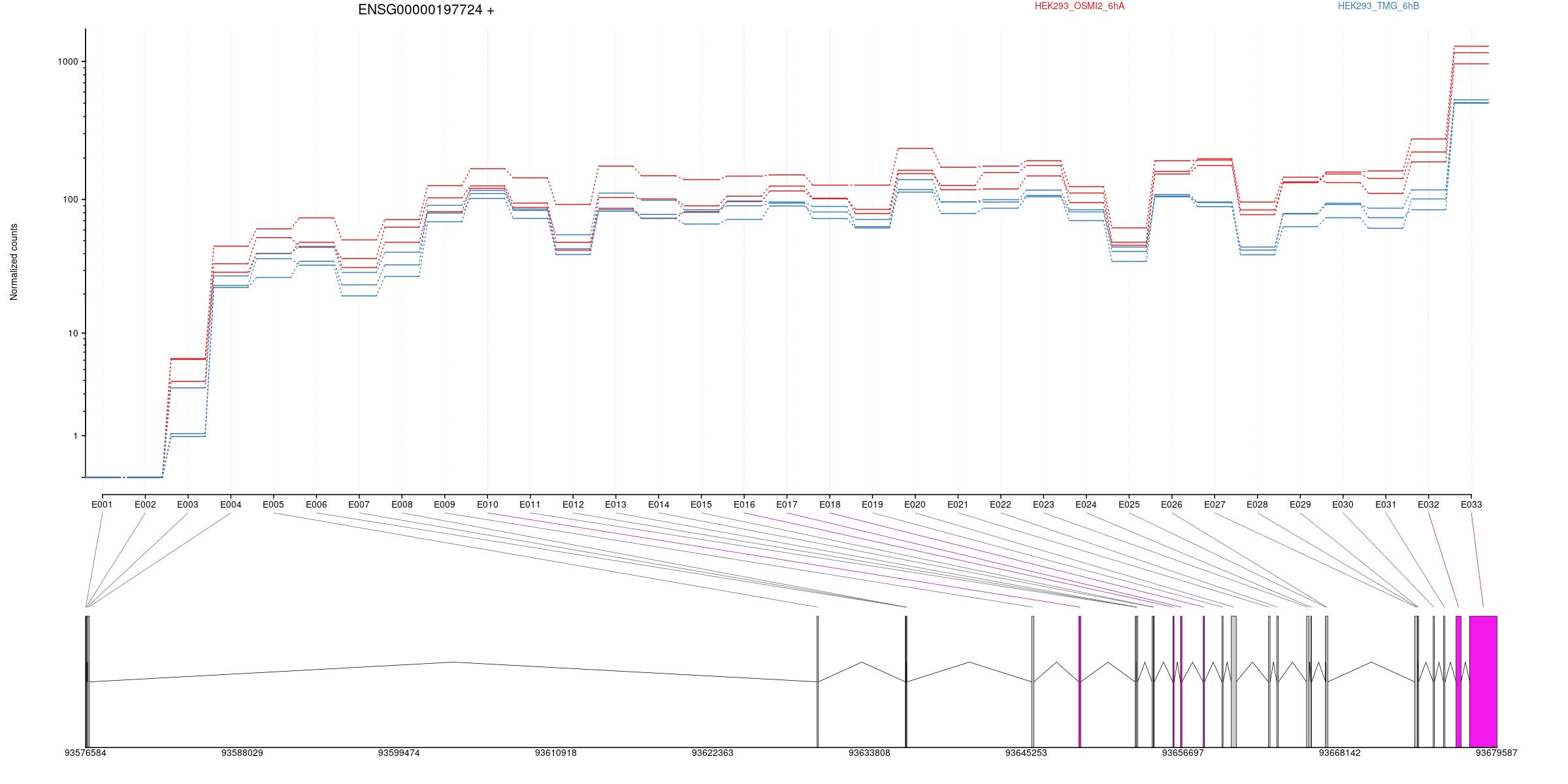The width and height of the screenshot is (1568, 784).
Task: Select exon label E024
Action: 1086,504
